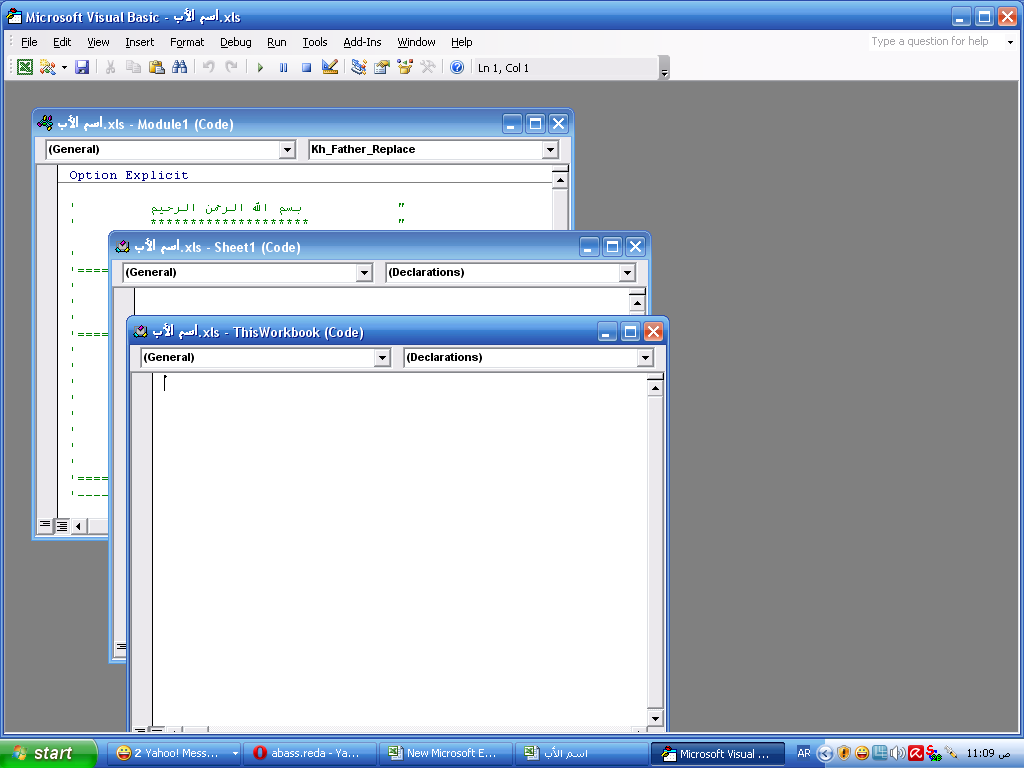Open the File menu
Image resolution: width=1024 pixels, height=768 pixels.
coord(29,42)
